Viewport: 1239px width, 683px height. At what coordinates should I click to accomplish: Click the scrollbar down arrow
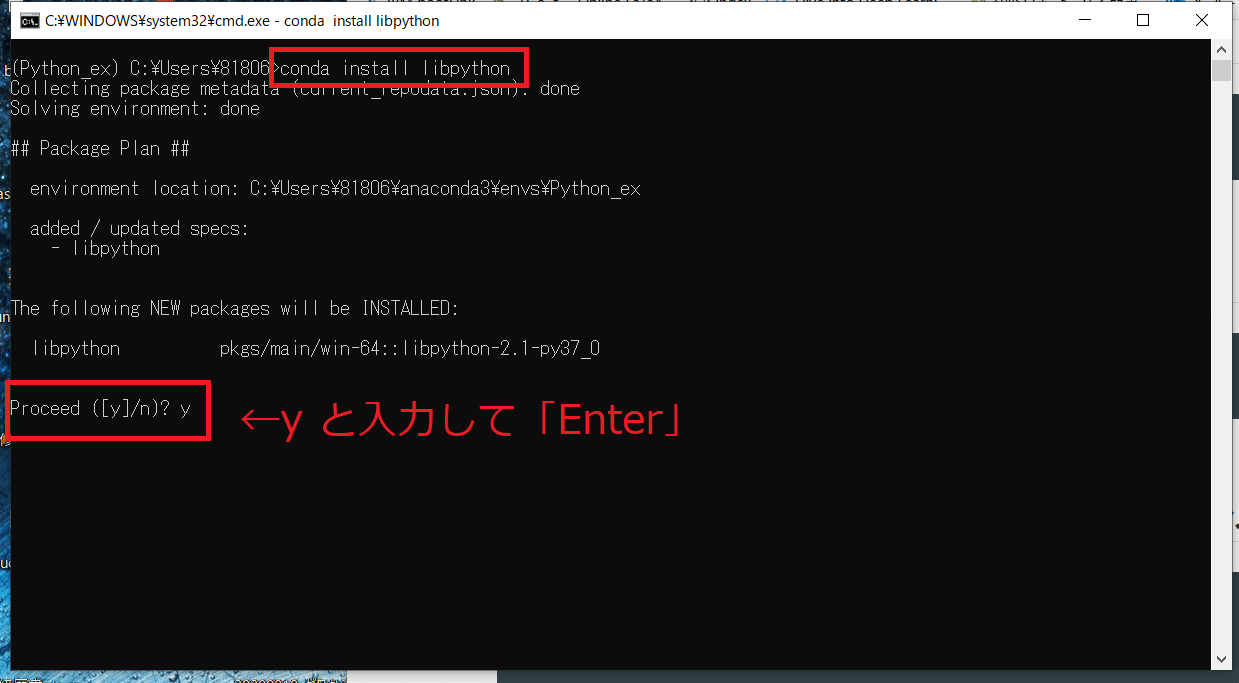(x=1221, y=659)
